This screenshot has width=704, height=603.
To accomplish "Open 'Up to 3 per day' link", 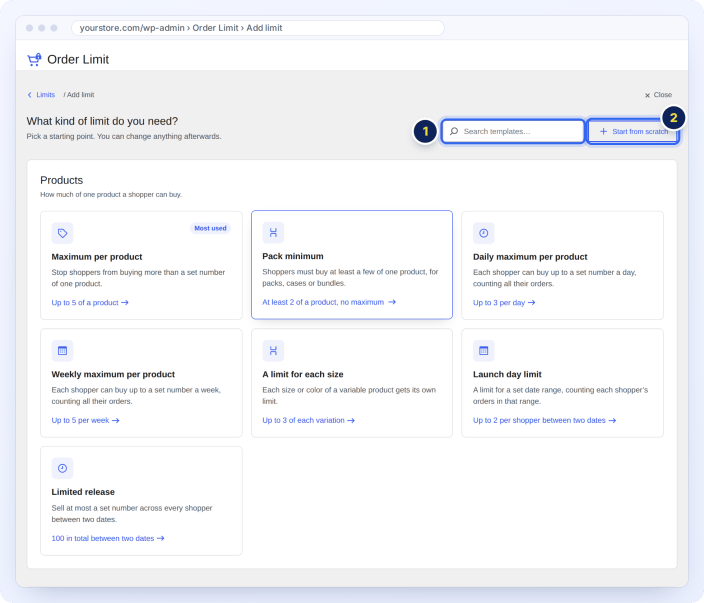I will [x=504, y=303].
